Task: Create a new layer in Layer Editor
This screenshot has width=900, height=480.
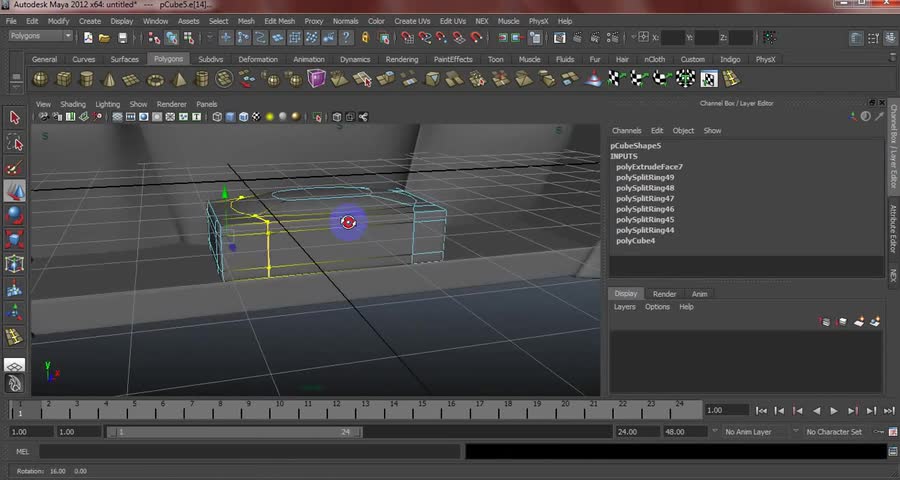Action: tap(858, 322)
